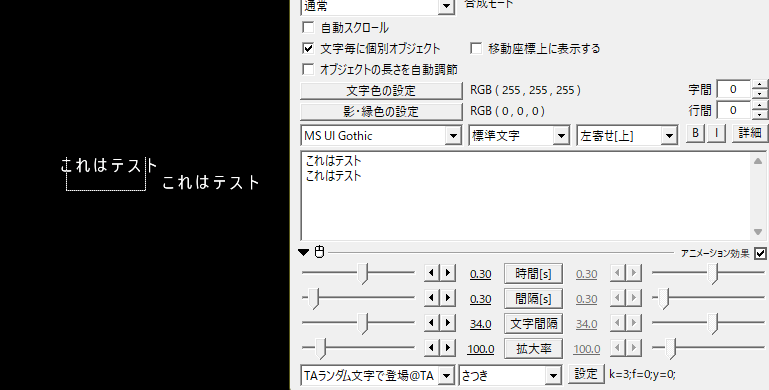Click the 設定 button
769x390 pixels.
pyautogui.click(x=586, y=374)
